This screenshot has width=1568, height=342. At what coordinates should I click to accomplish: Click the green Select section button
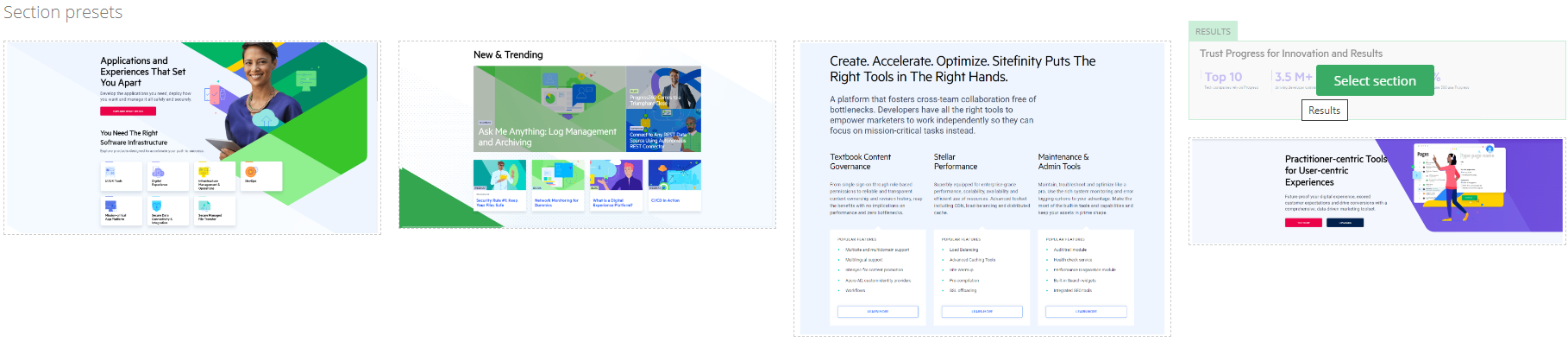[1374, 80]
